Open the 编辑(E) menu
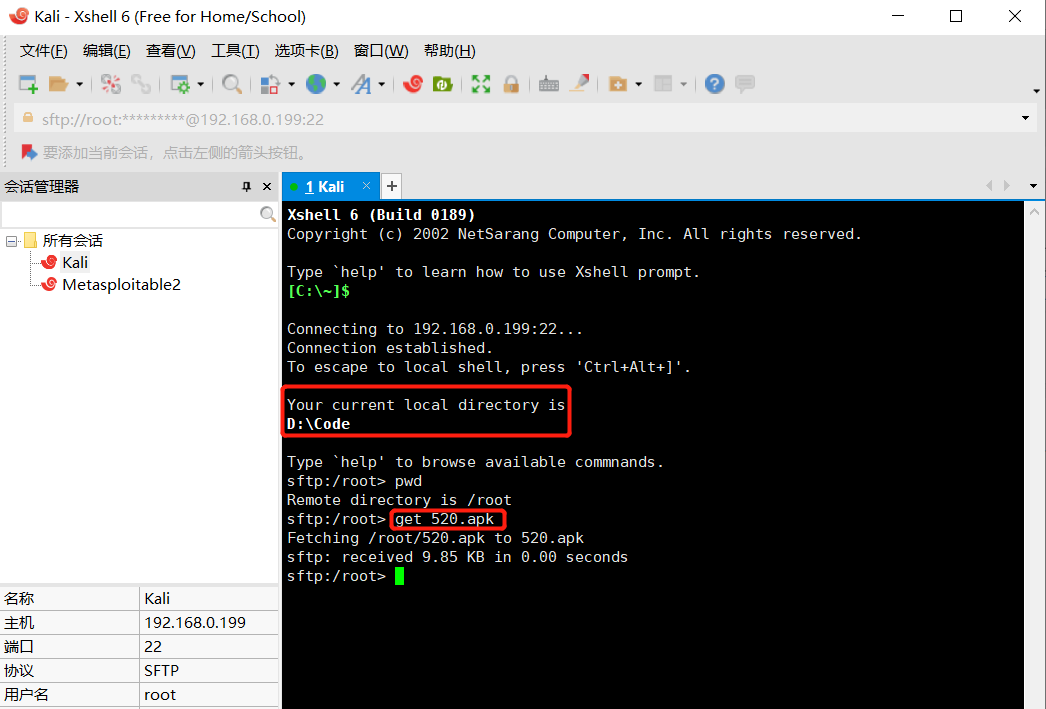The height and width of the screenshot is (709, 1046). tap(107, 51)
